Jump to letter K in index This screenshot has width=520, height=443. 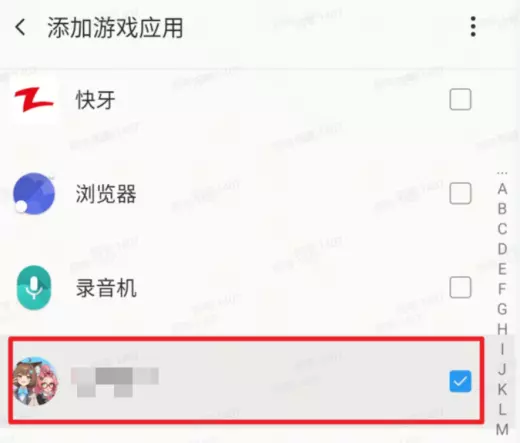[502, 389]
